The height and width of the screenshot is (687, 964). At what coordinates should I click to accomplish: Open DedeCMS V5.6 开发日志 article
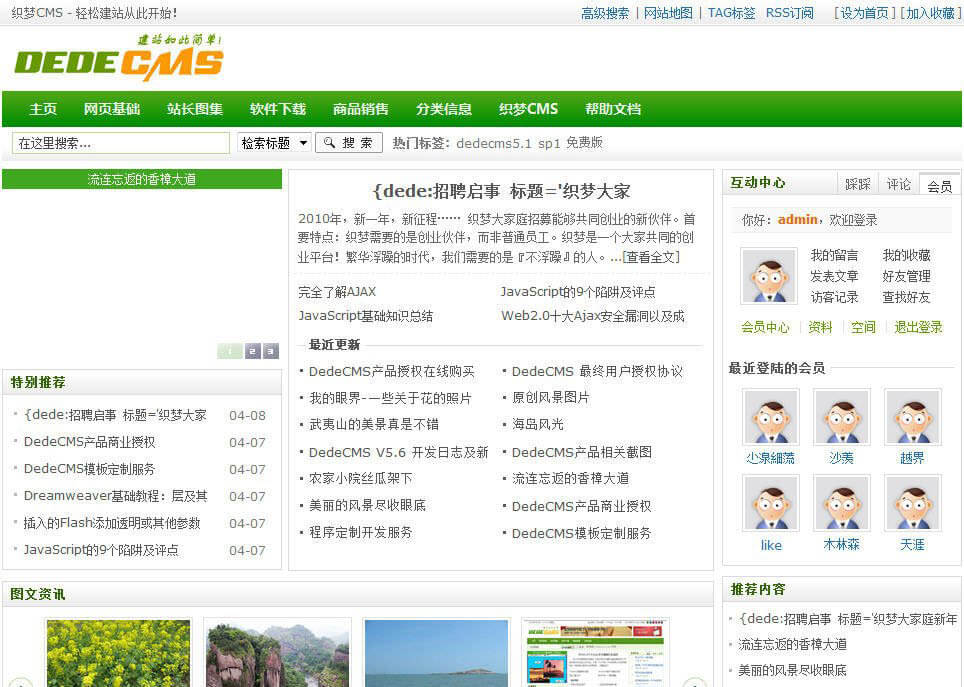[x=398, y=453]
